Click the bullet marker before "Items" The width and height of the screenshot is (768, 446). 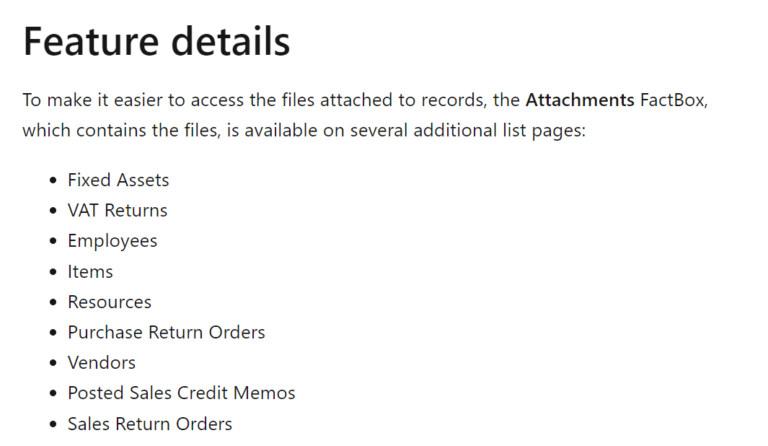point(52,272)
